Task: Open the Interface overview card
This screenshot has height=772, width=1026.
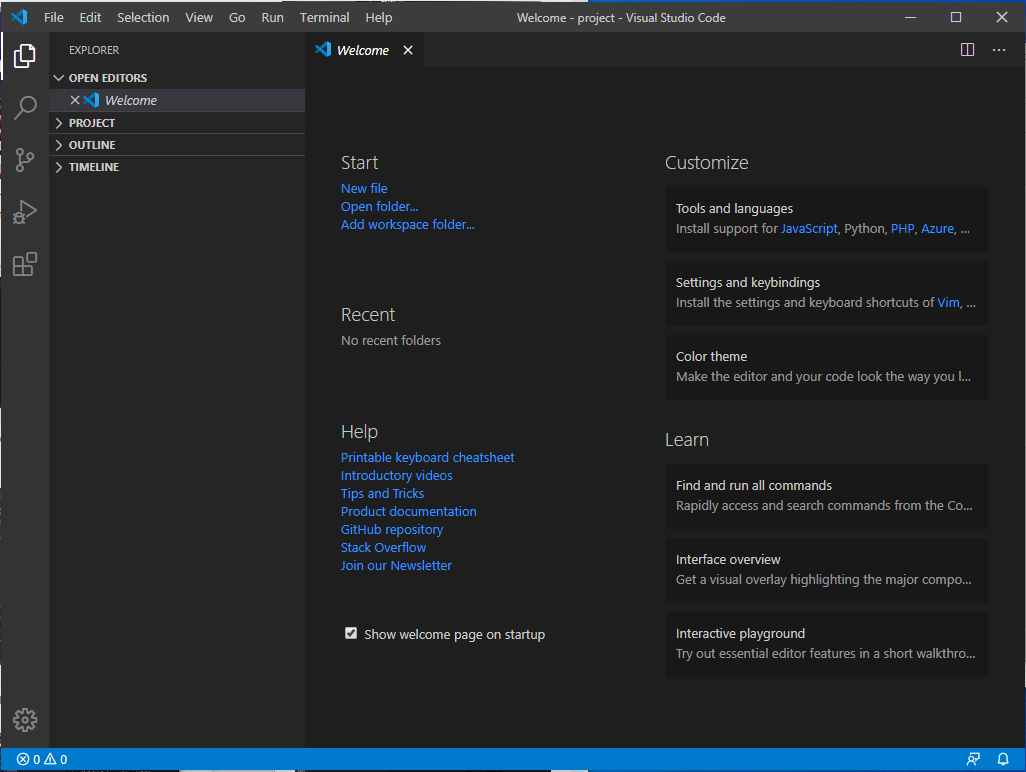Action: [x=826, y=570]
